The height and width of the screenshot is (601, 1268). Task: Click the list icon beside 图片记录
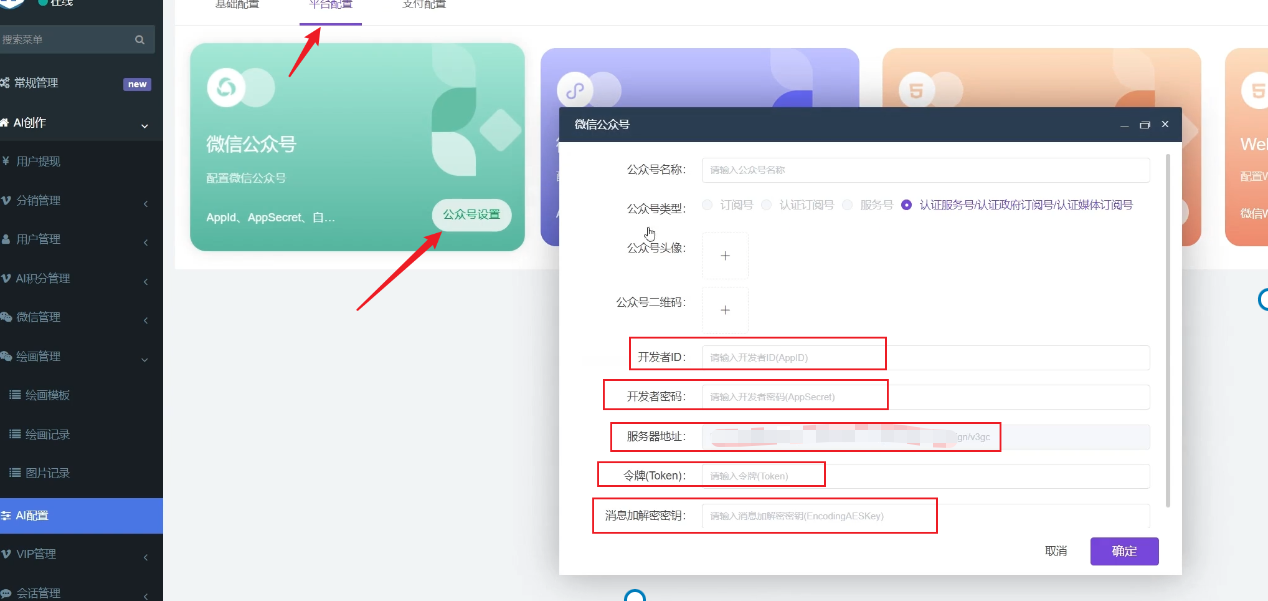pos(15,472)
